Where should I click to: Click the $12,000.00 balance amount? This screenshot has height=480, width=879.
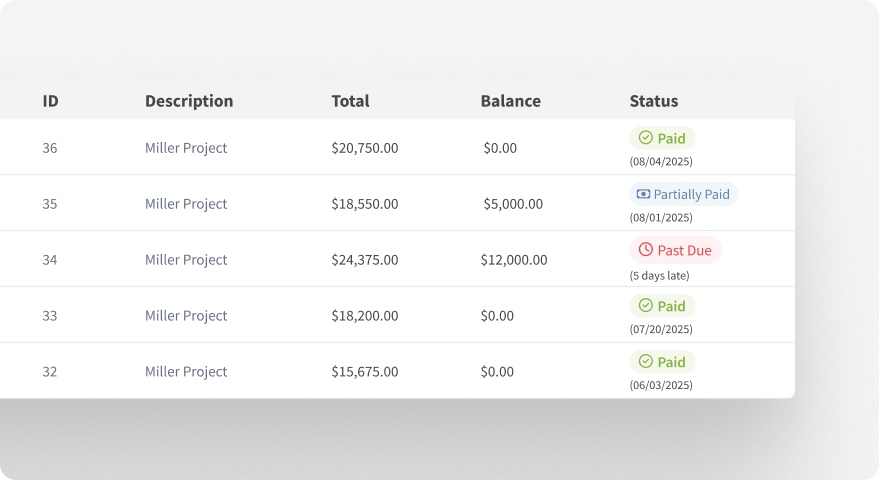pyautogui.click(x=514, y=260)
